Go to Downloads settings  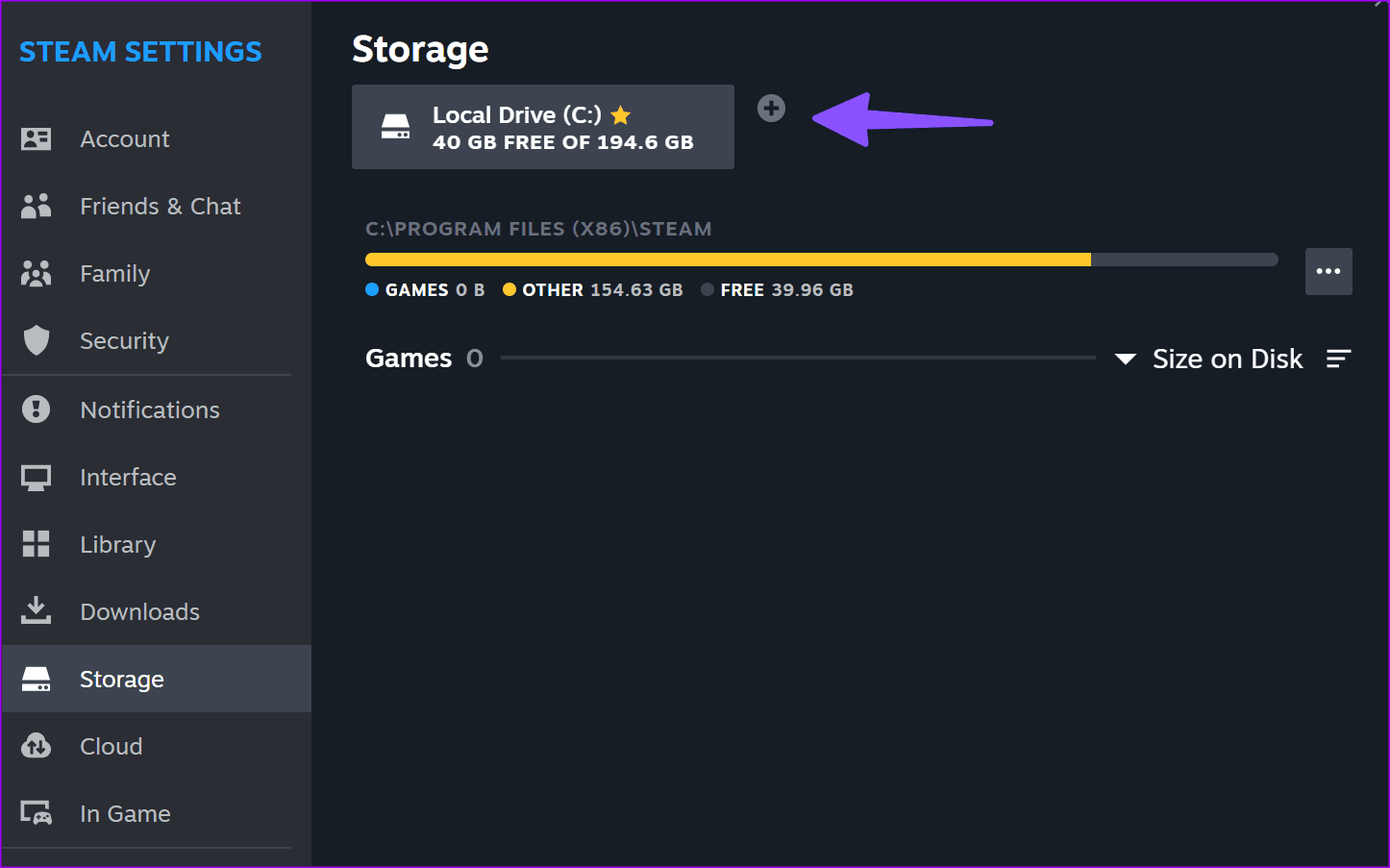156,612
